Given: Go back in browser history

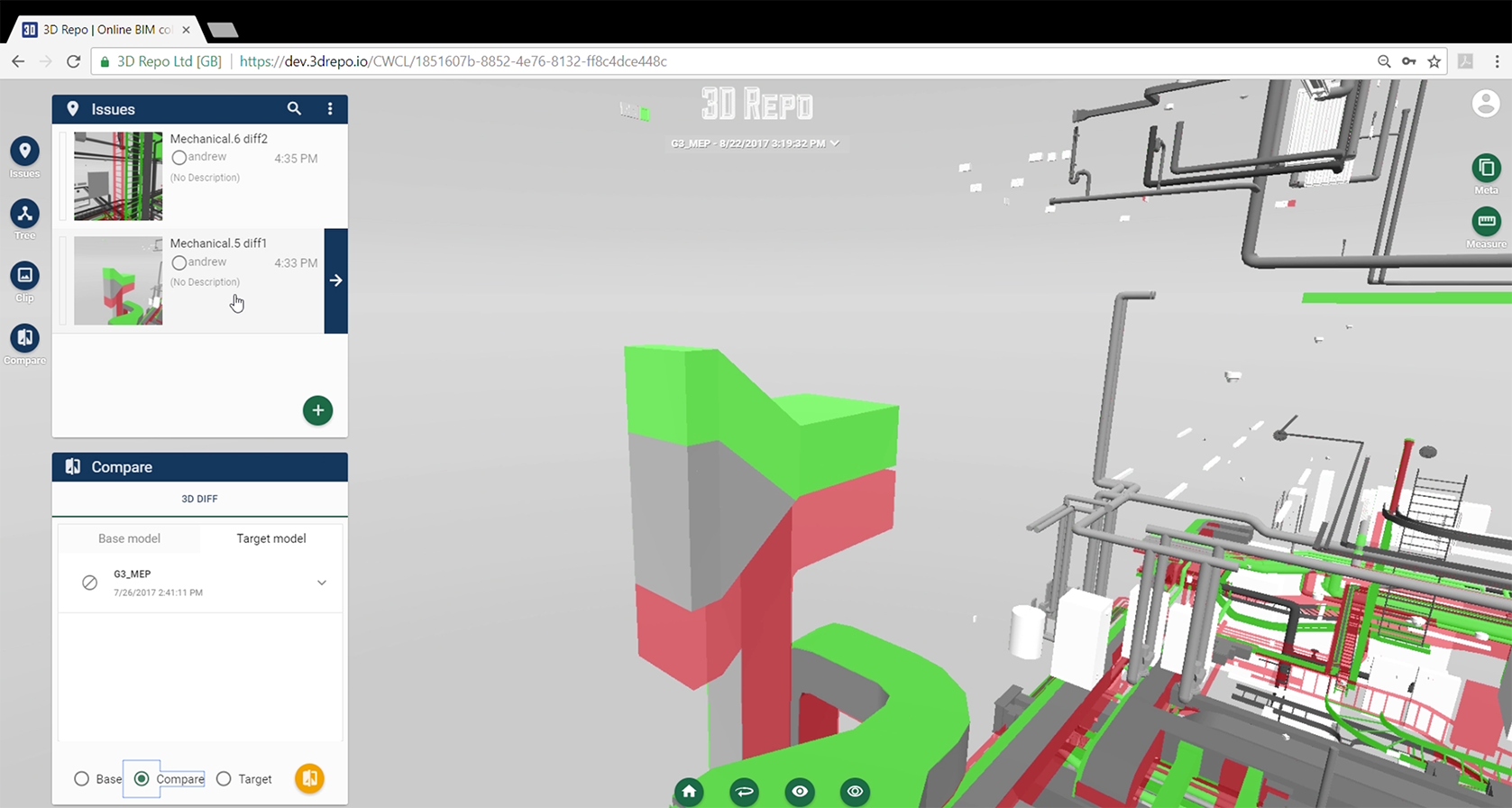Looking at the screenshot, I should click(x=18, y=61).
